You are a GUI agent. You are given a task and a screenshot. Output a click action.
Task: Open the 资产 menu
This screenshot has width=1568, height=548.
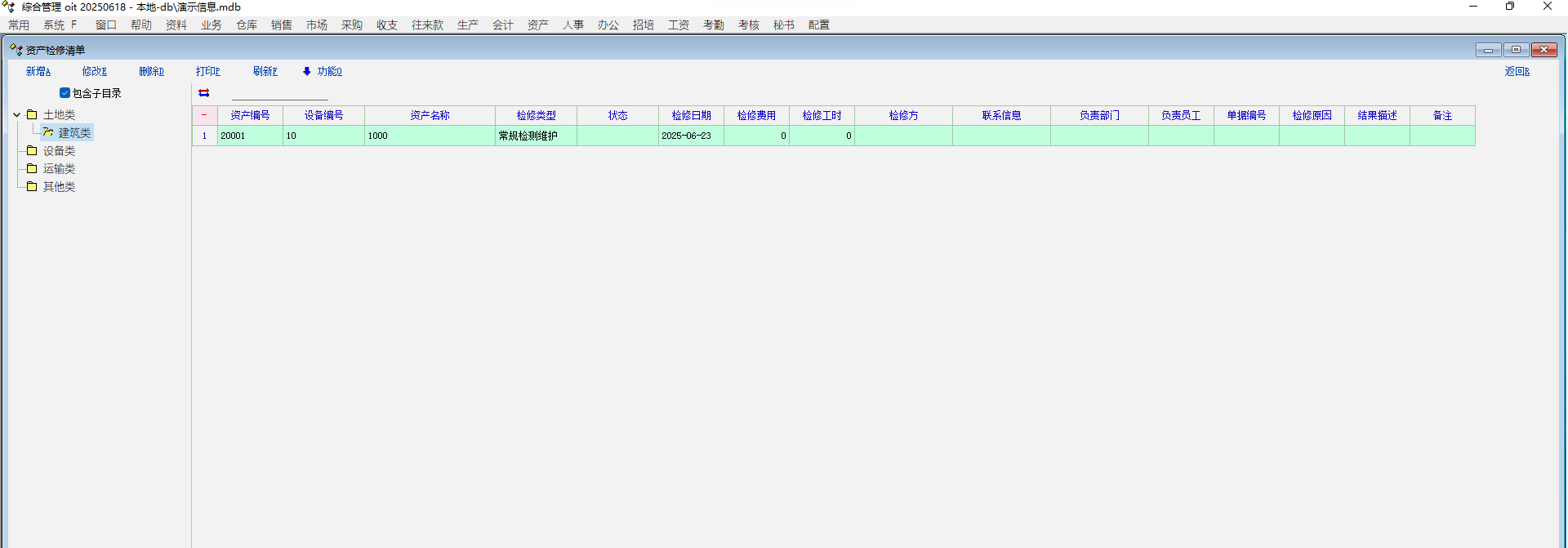pyautogui.click(x=537, y=25)
